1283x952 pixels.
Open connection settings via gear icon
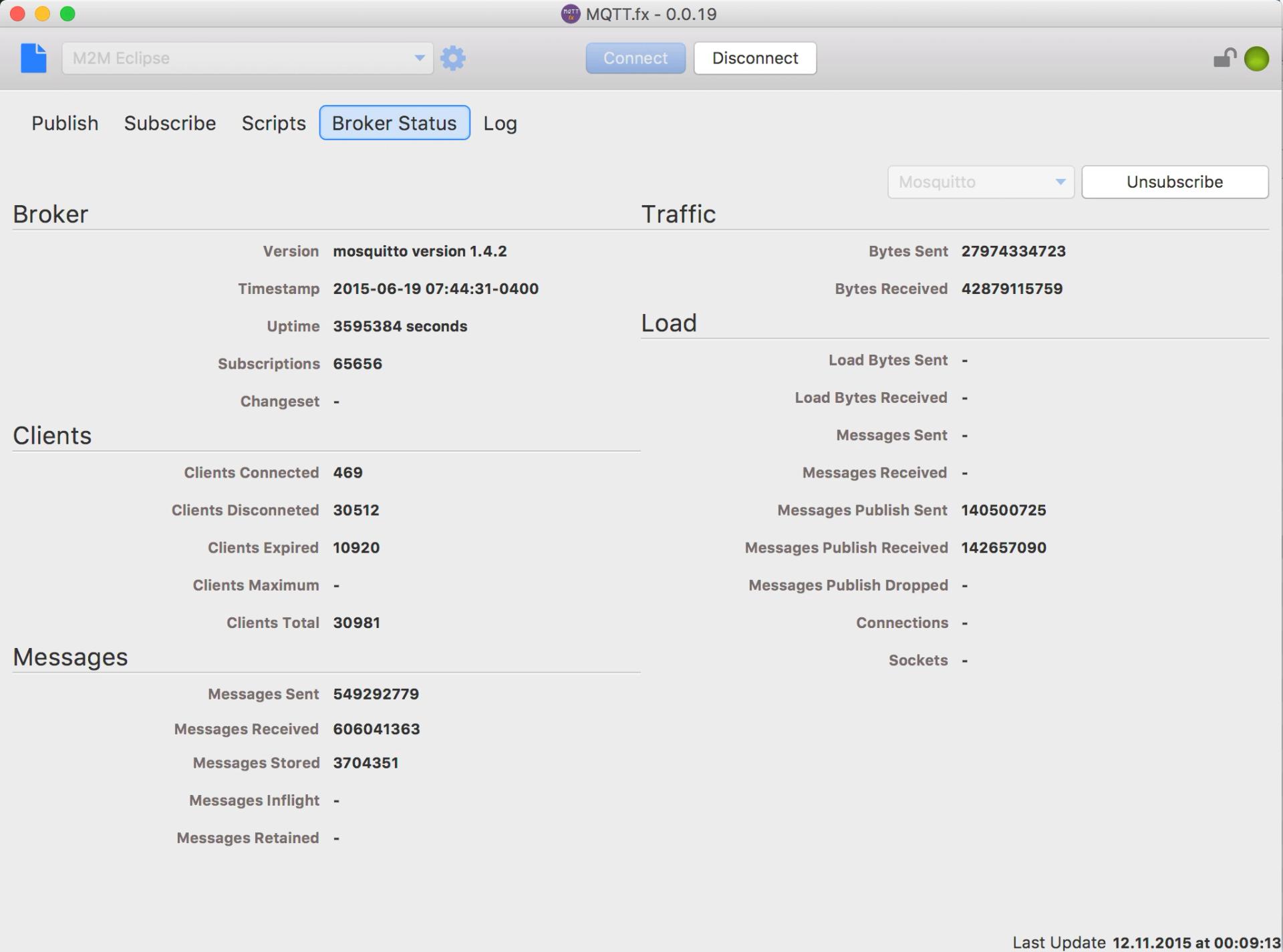click(453, 58)
